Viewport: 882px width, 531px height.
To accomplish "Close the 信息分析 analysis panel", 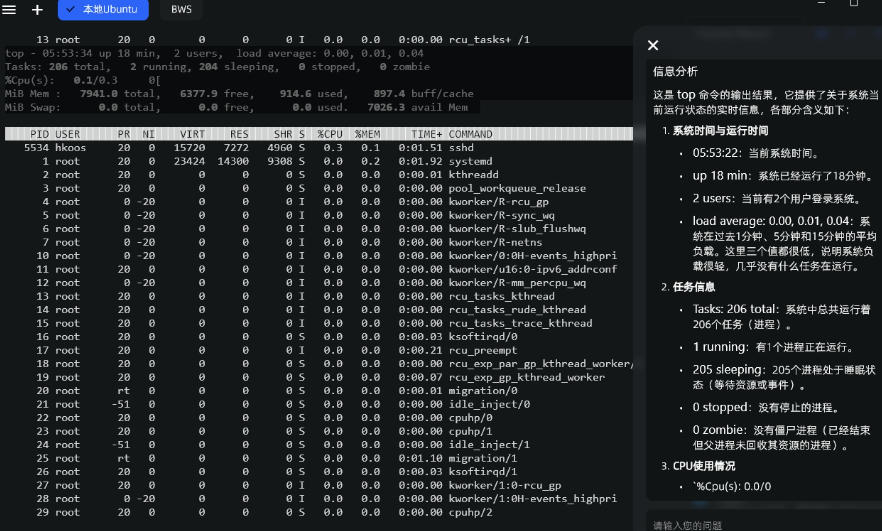I will pos(653,45).
